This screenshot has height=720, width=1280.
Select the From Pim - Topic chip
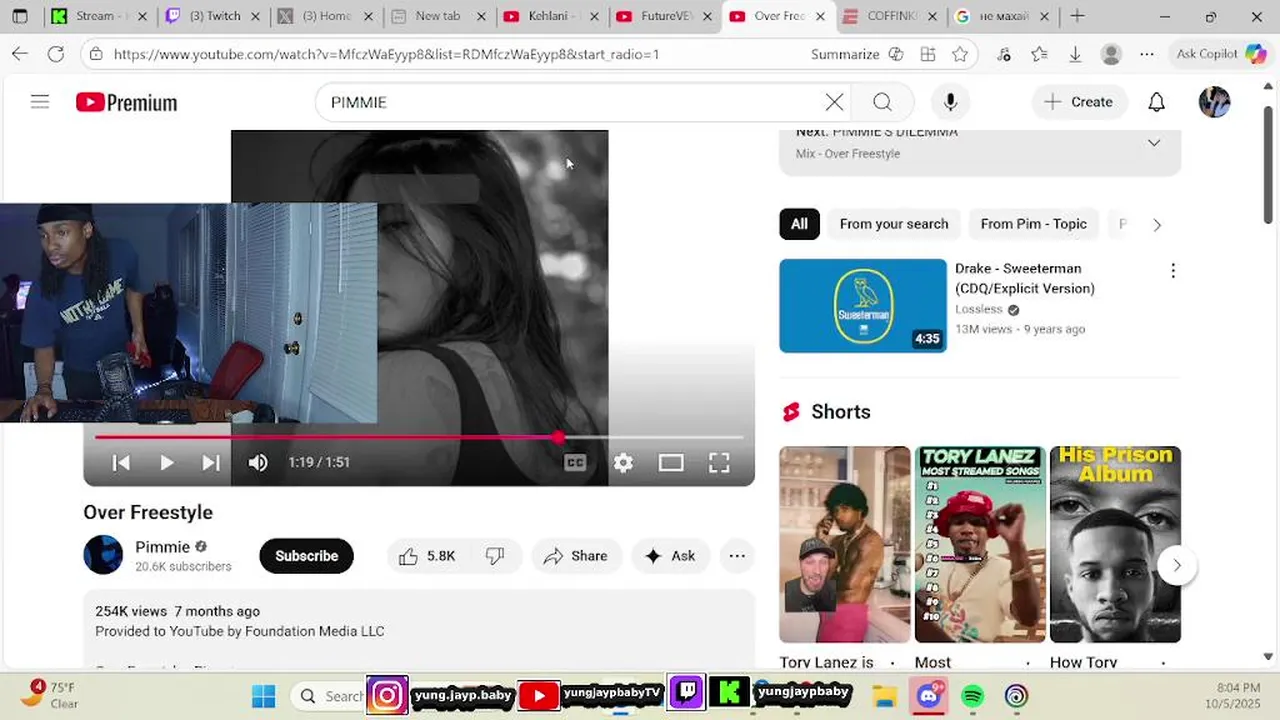pyautogui.click(x=1034, y=224)
